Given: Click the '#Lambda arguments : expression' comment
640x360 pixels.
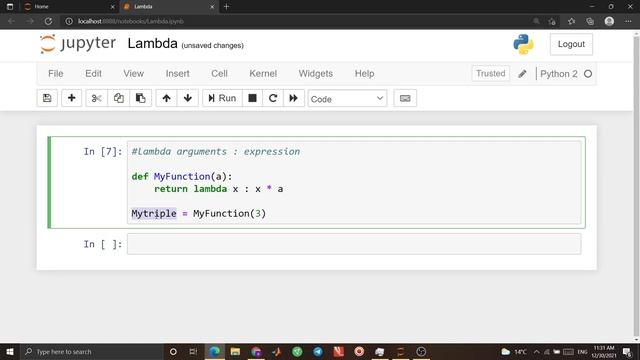Looking at the screenshot, I should [216, 151].
